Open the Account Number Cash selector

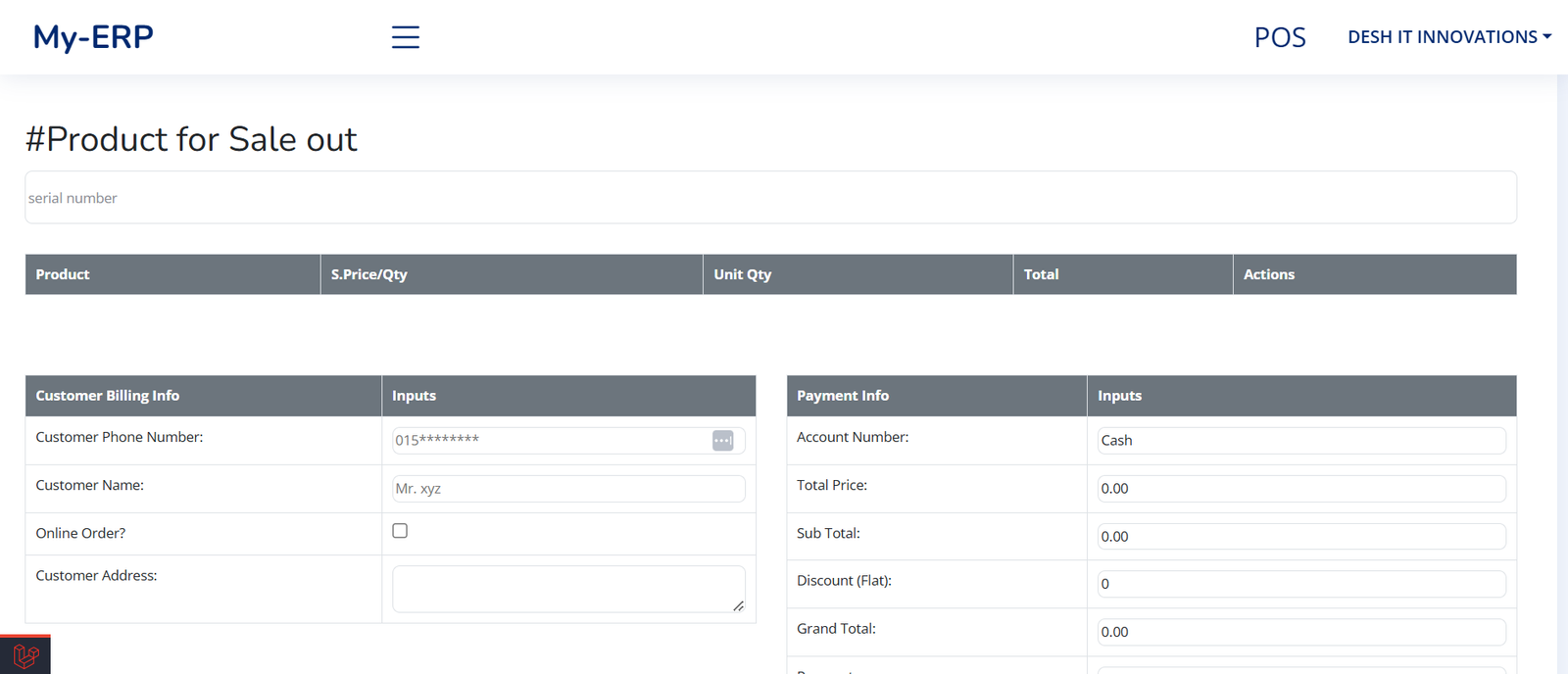click(1300, 441)
